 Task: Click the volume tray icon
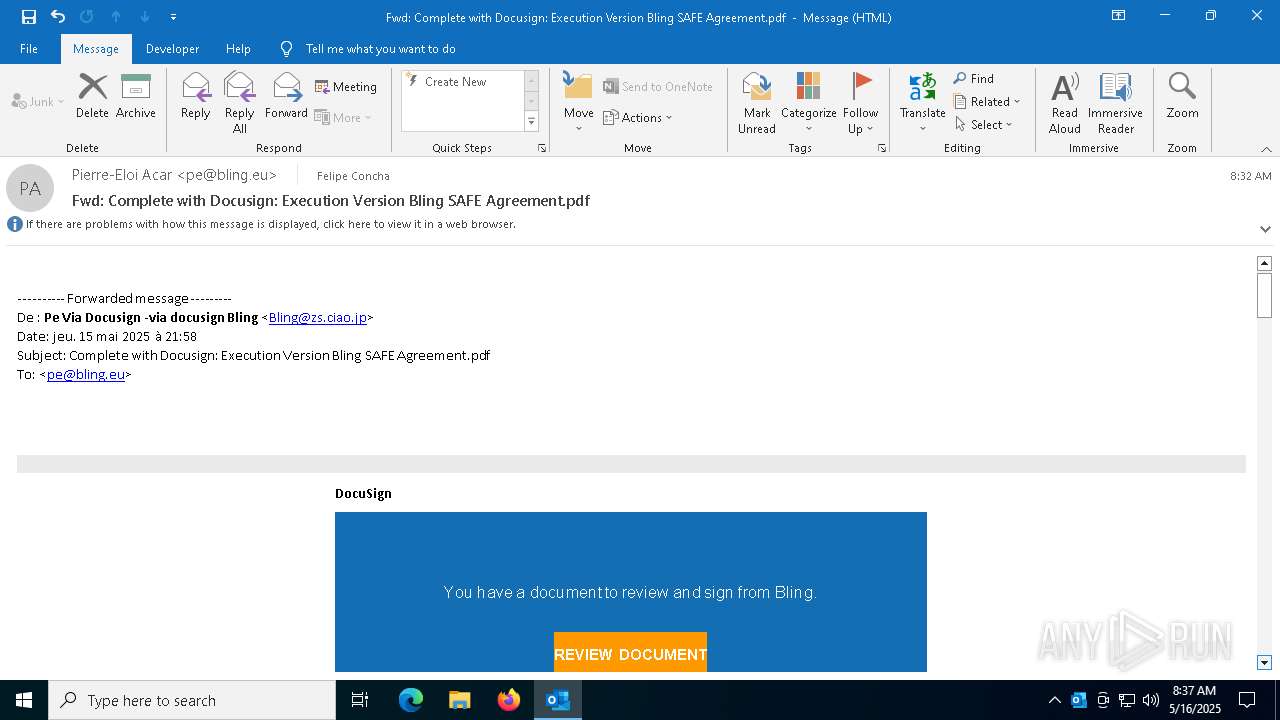coord(1151,700)
